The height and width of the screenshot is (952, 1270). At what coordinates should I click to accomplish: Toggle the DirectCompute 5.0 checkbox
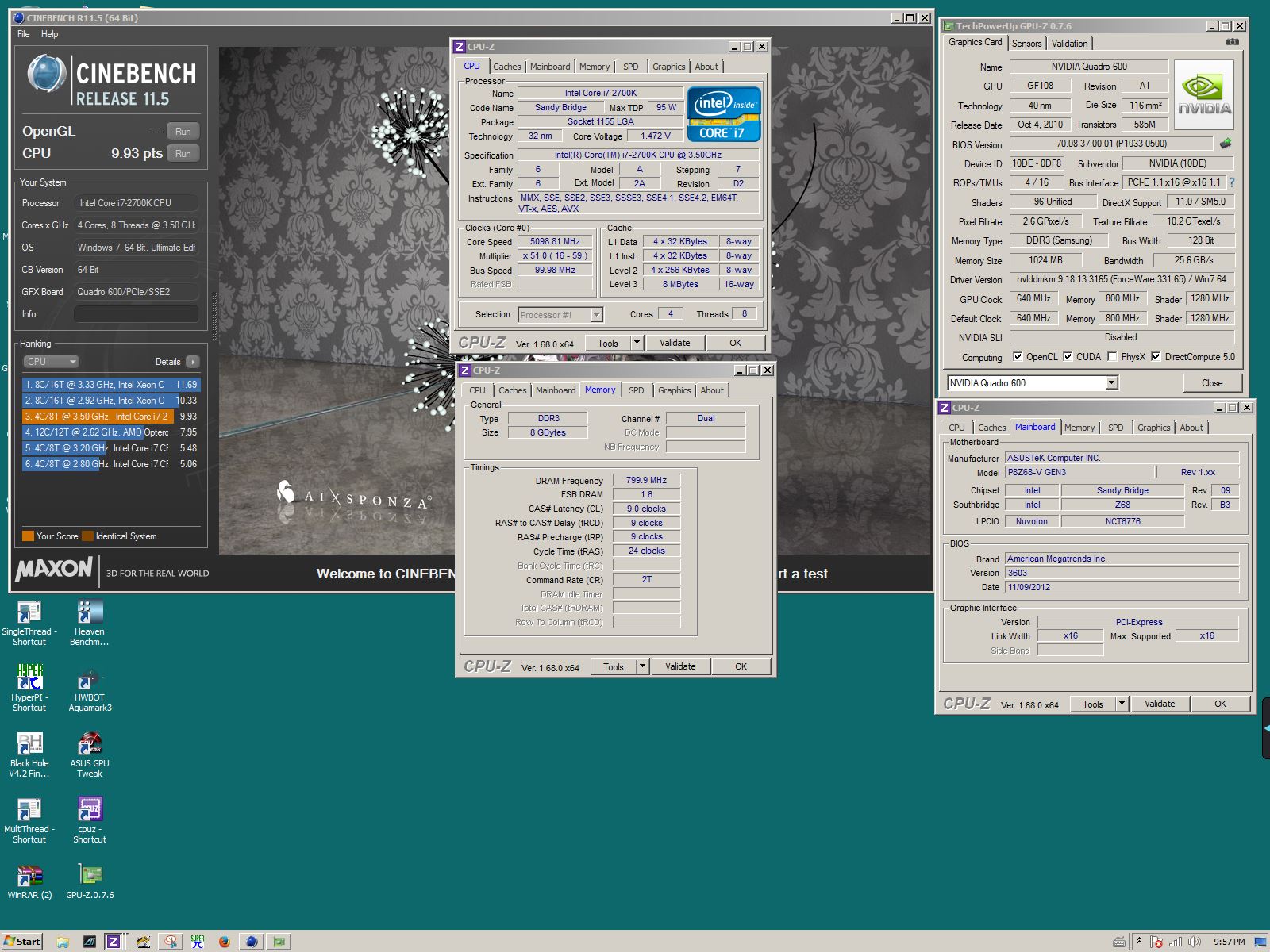pos(1156,357)
